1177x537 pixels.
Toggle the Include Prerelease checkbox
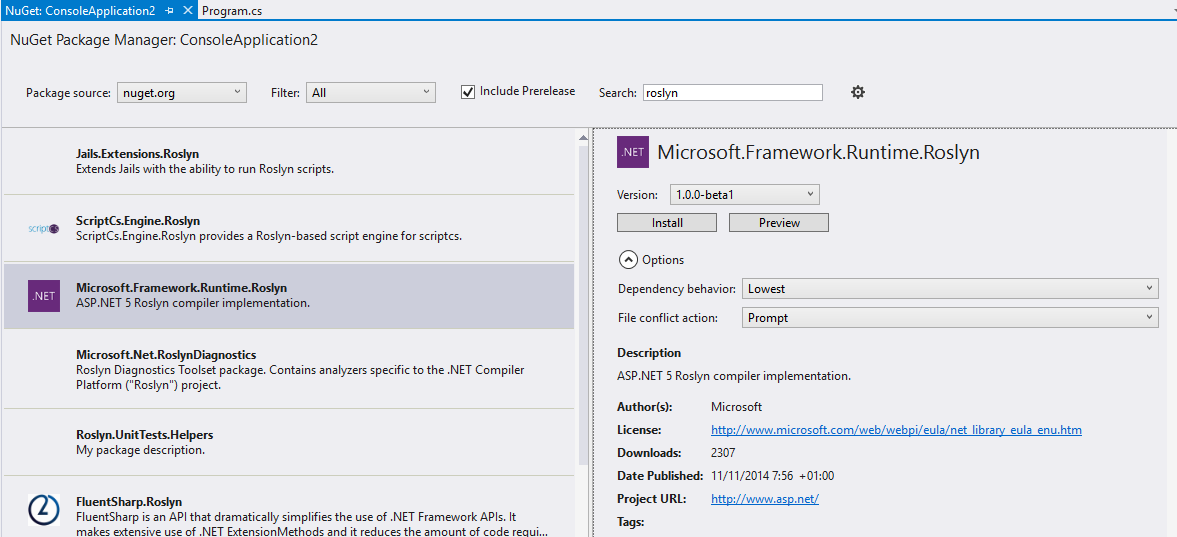(x=467, y=92)
